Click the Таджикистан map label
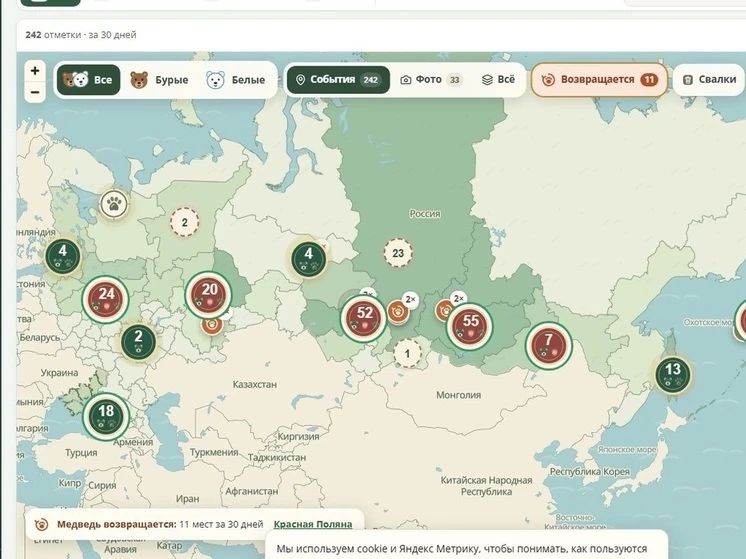Image resolution: width=746 pixels, height=559 pixels. [x=277, y=457]
